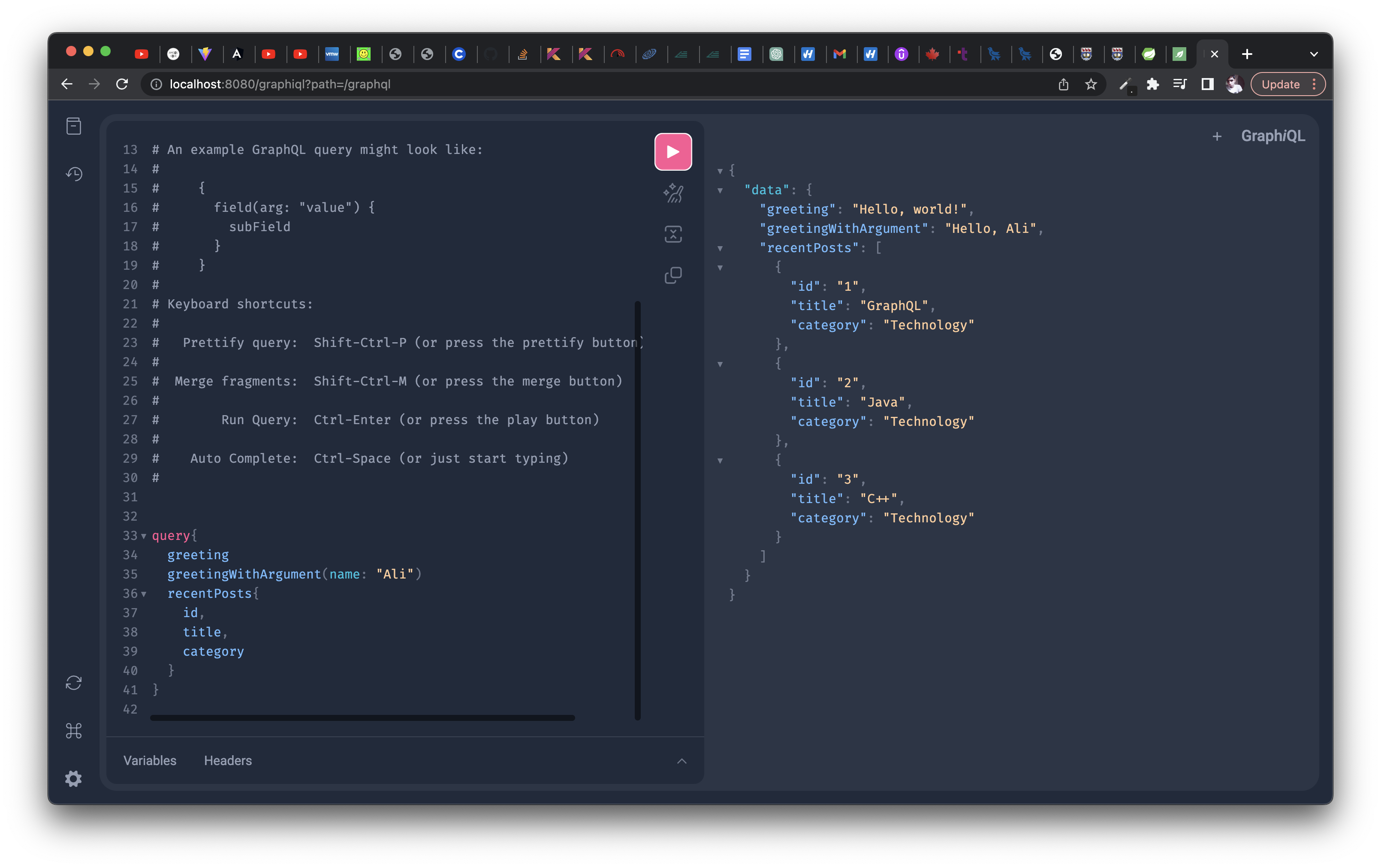Open the keyboard shortcuts dialog

coord(74,730)
